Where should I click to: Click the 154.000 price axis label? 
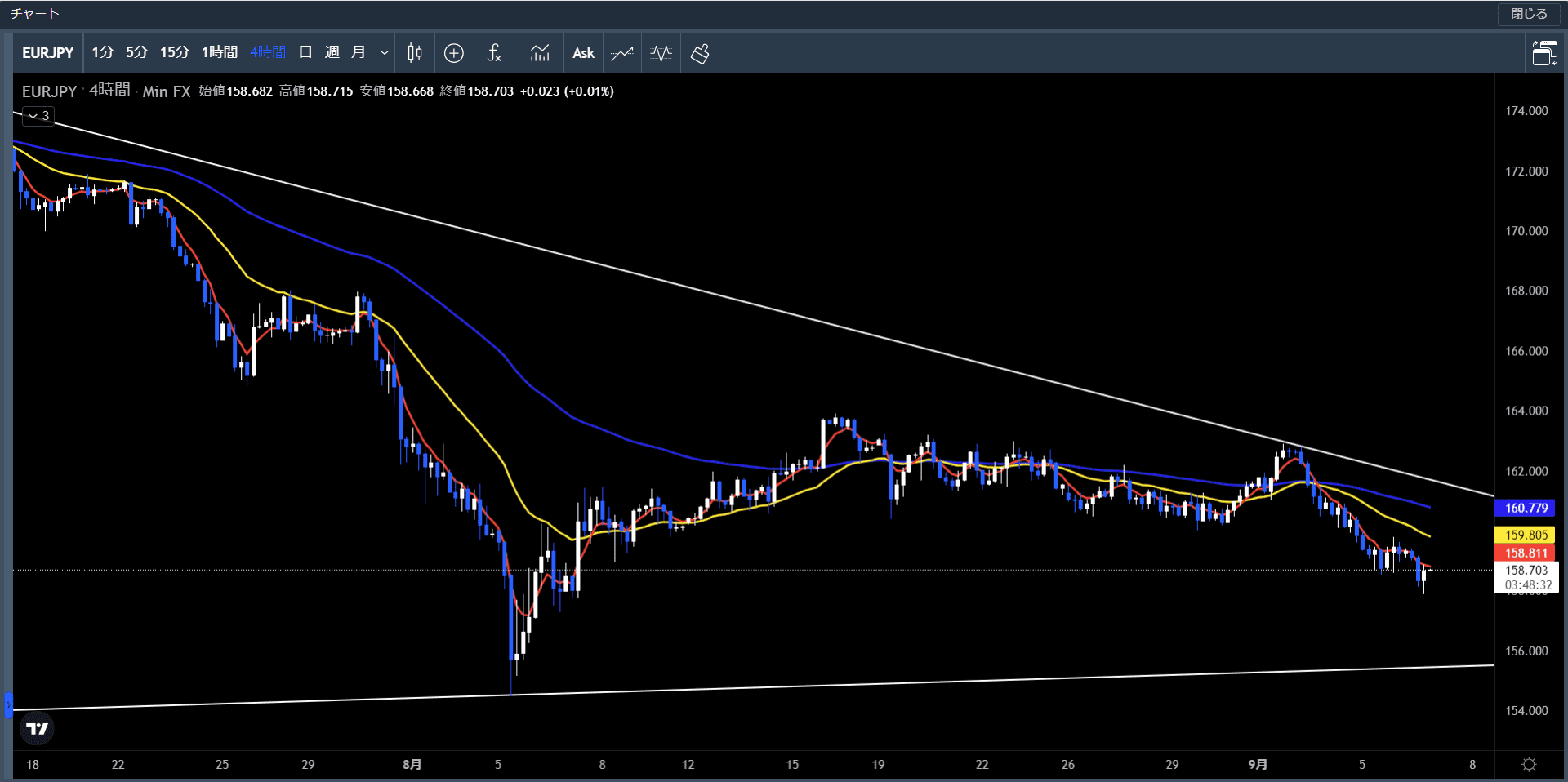tap(1526, 711)
